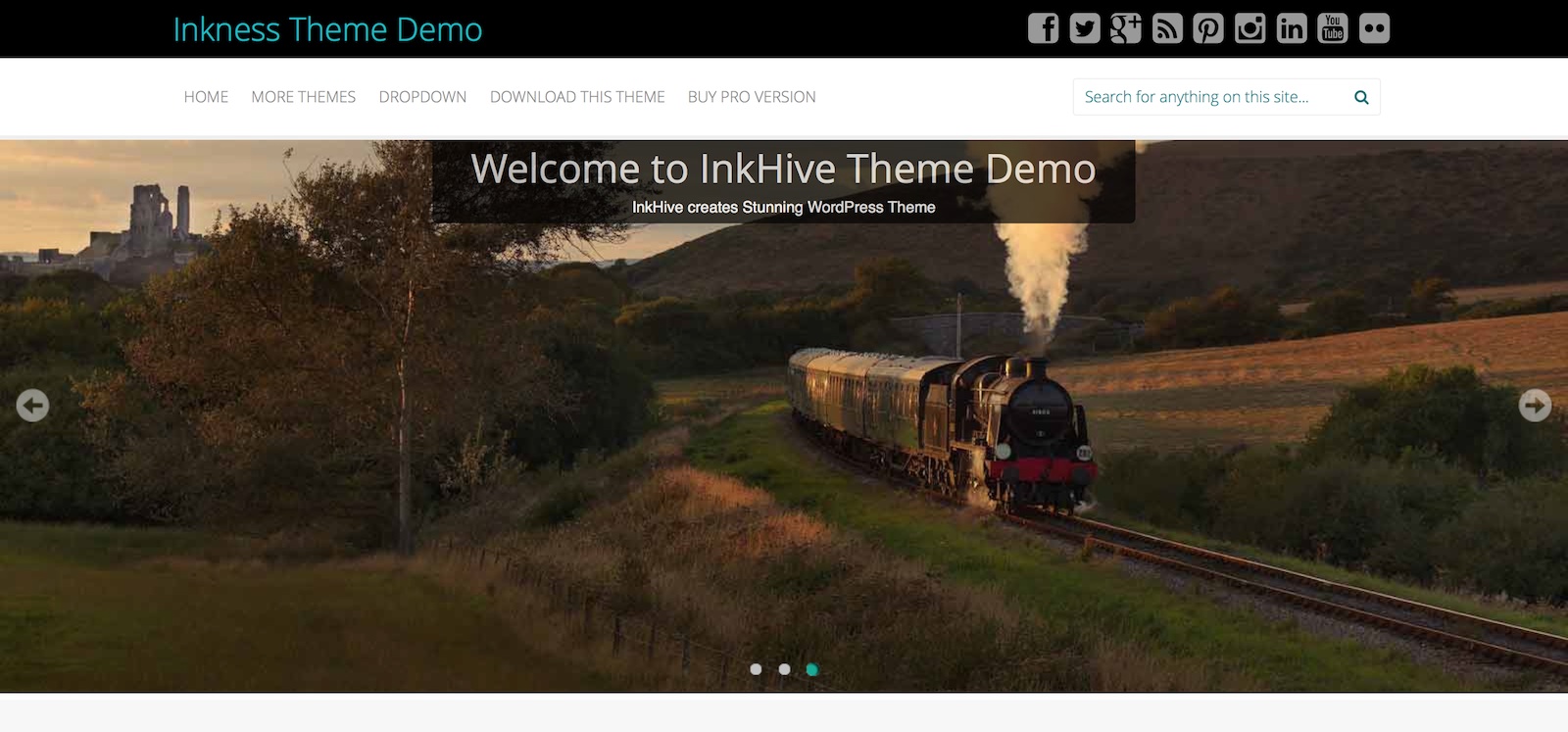Viewport: 1568px width, 732px height.
Task: Open the RSS feed icon
Action: click(x=1166, y=28)
